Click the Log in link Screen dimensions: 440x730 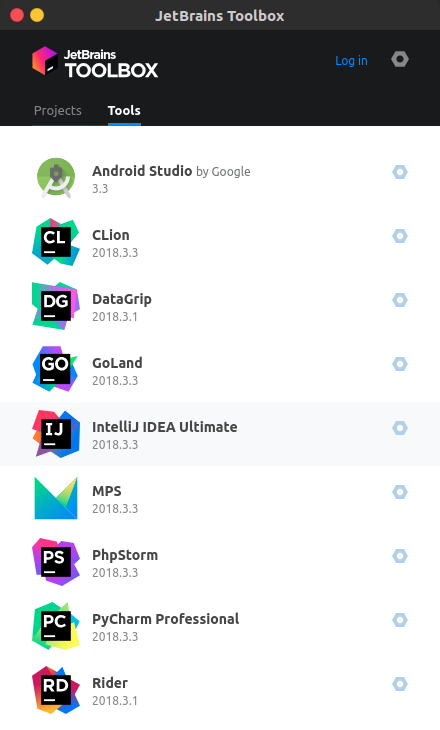(352, 61)
